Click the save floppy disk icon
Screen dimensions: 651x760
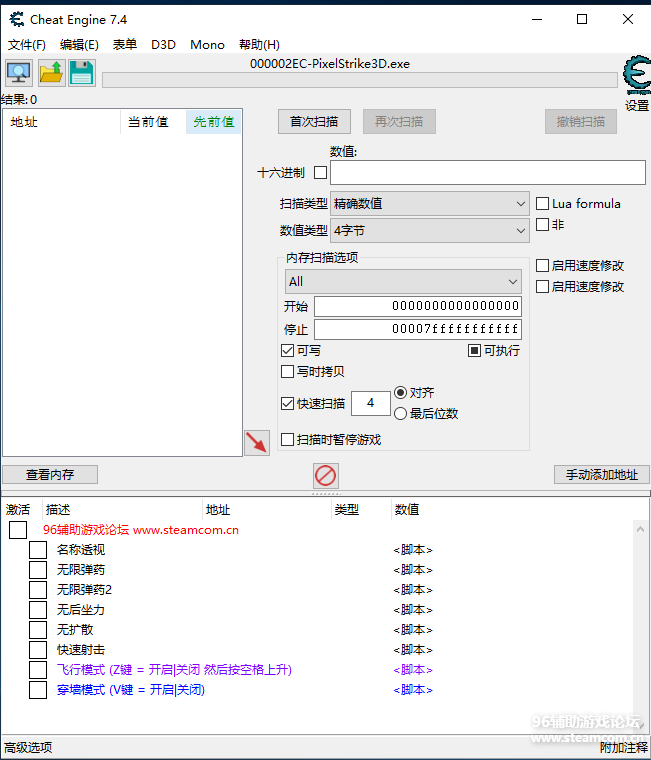[81, 73]
